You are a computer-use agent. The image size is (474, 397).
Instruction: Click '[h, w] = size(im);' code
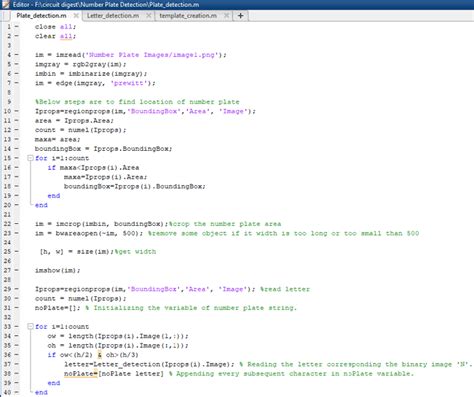click(77, 252)
